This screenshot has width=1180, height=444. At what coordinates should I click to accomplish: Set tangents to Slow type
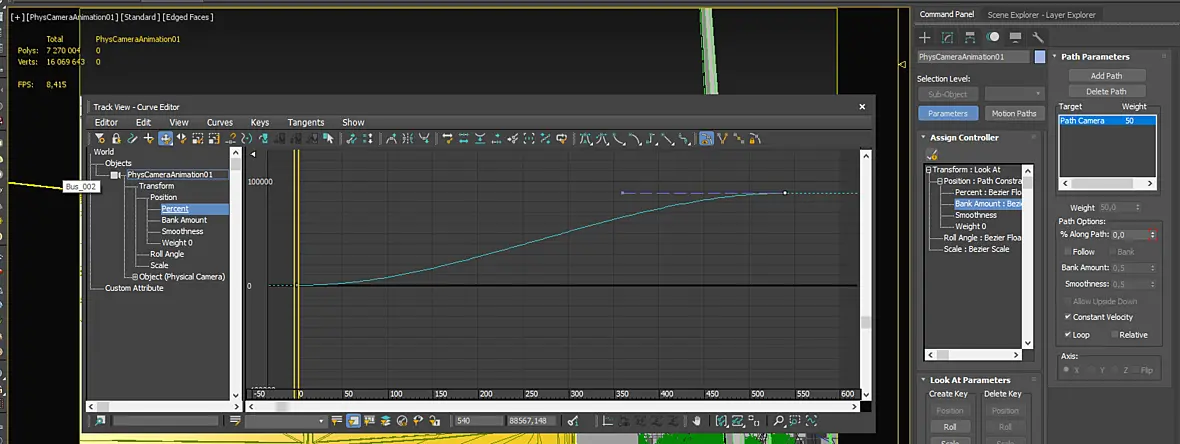pos(634,138)
